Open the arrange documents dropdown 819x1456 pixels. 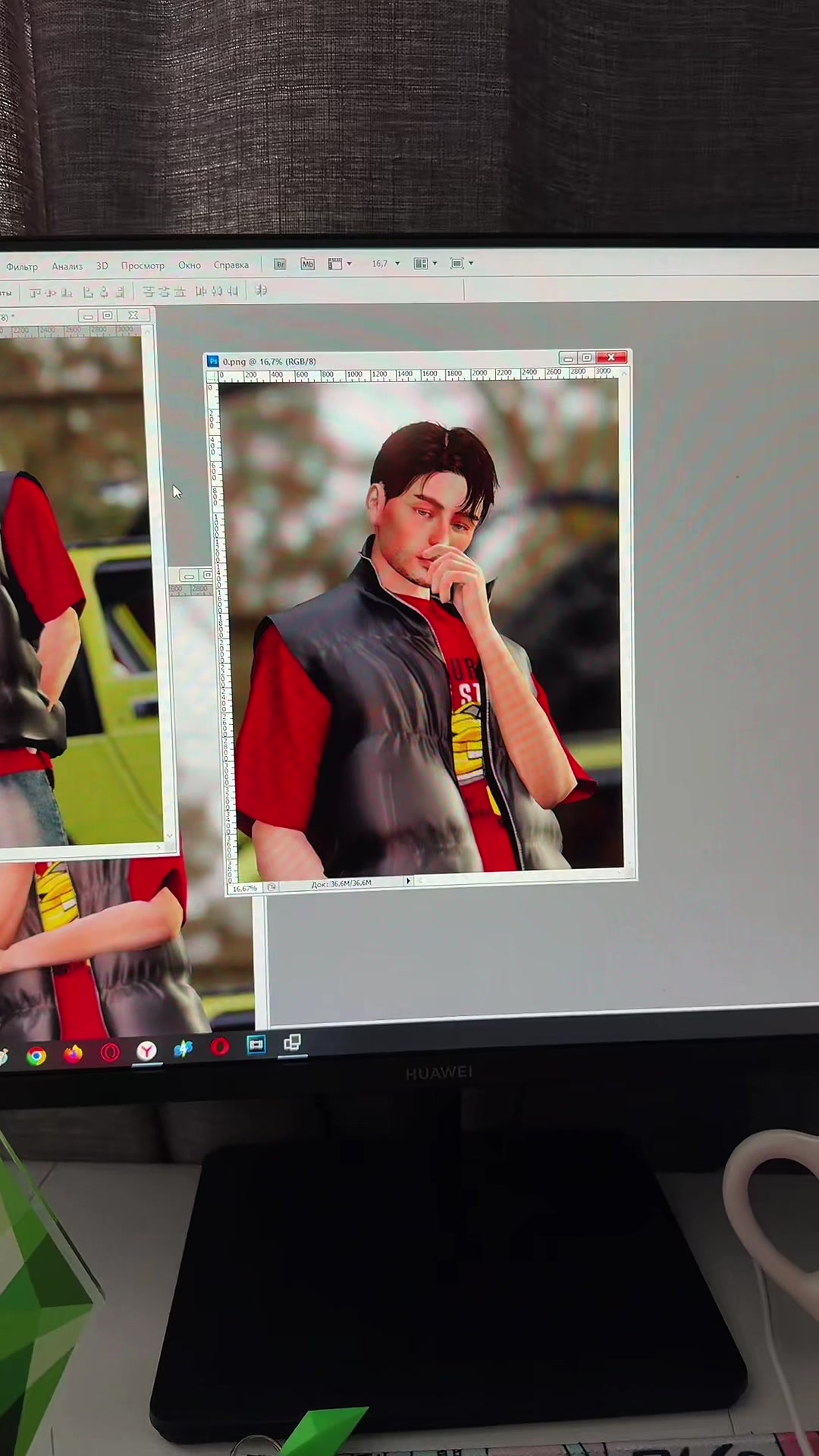[x=425, y=264]
